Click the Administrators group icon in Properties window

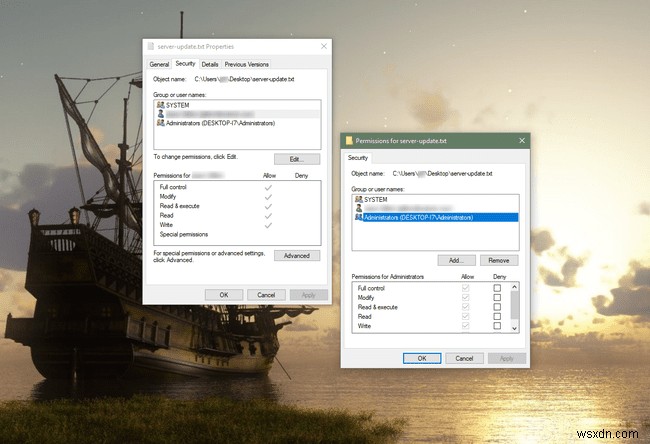point(160,123)
